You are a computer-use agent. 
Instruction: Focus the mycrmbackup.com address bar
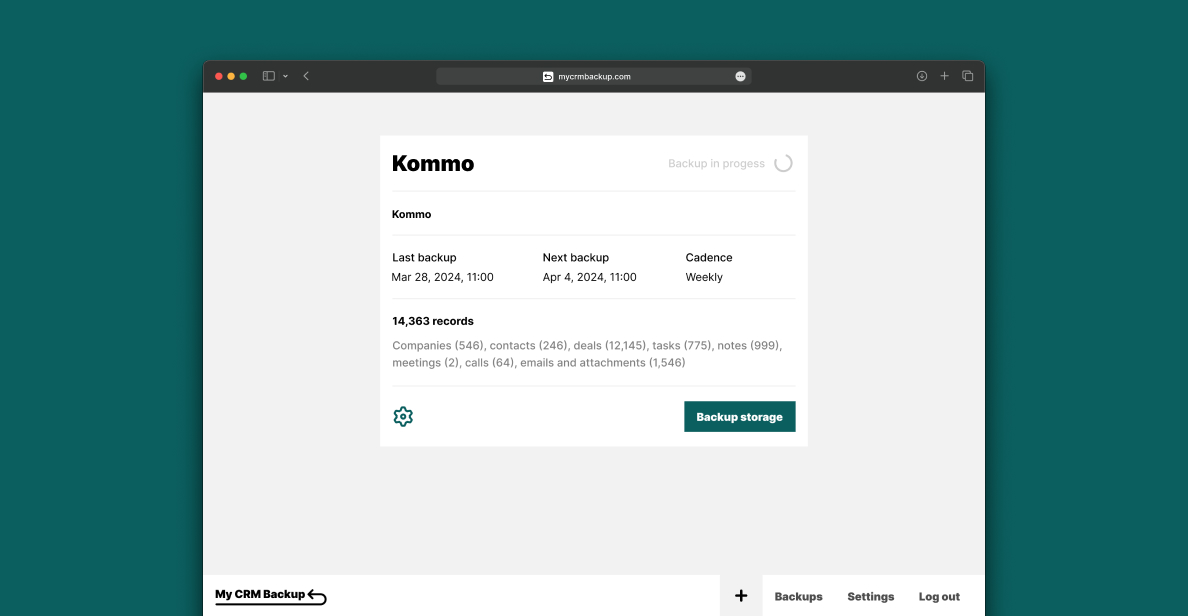tap(594, 76)
